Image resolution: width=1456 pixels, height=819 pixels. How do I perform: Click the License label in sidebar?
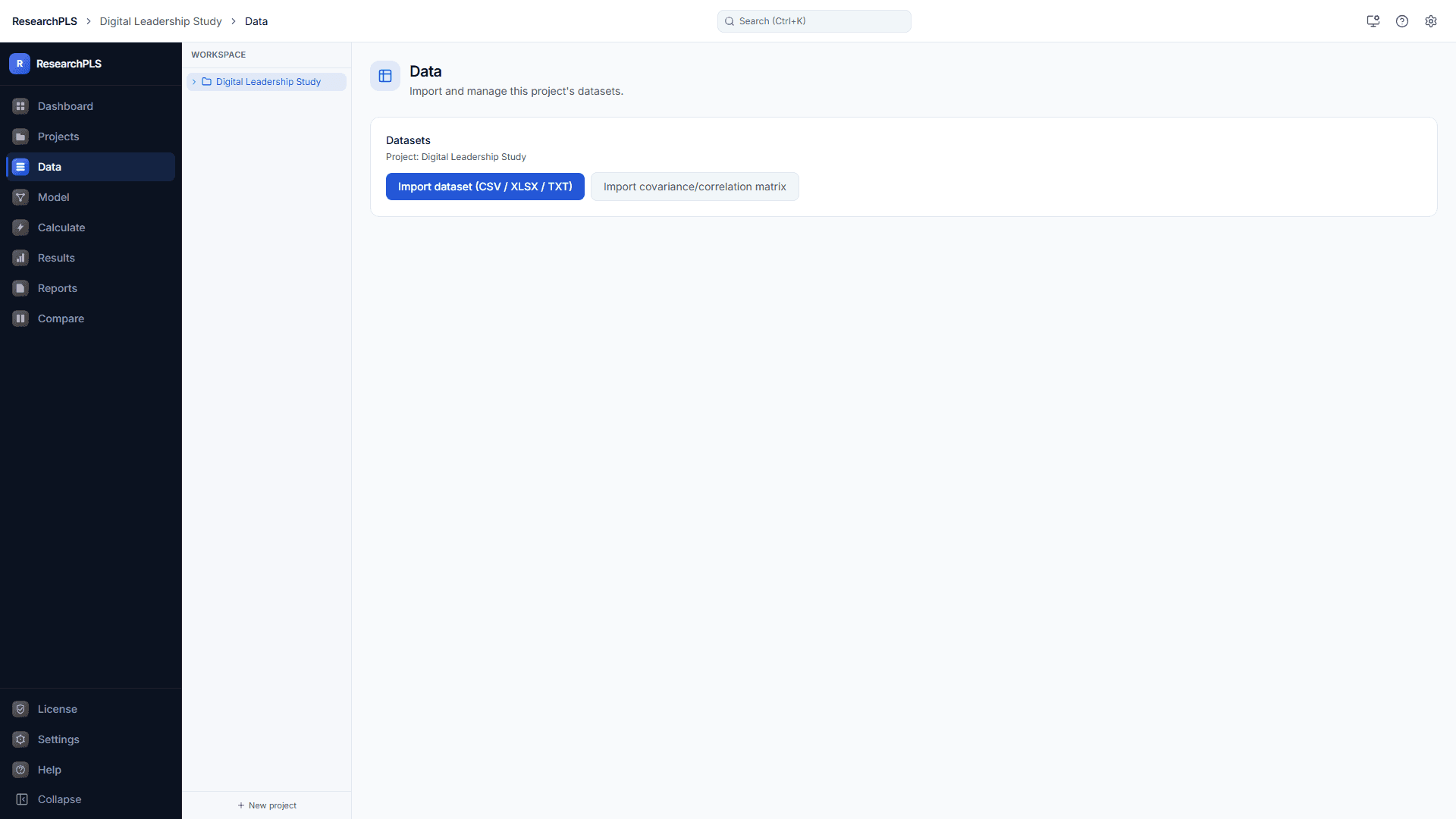(58, 709)
